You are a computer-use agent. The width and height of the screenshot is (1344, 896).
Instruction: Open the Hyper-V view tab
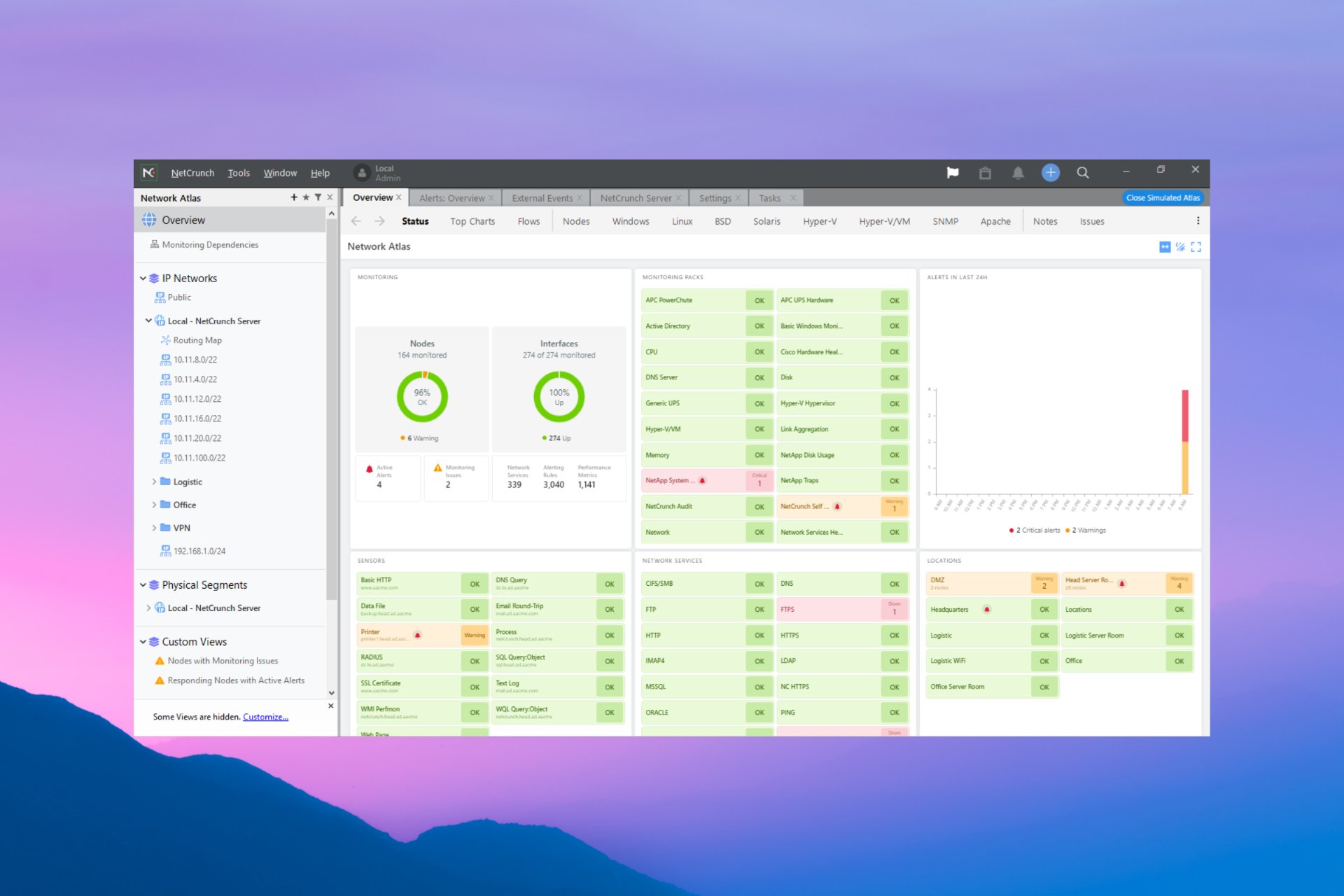pos(820,221)
